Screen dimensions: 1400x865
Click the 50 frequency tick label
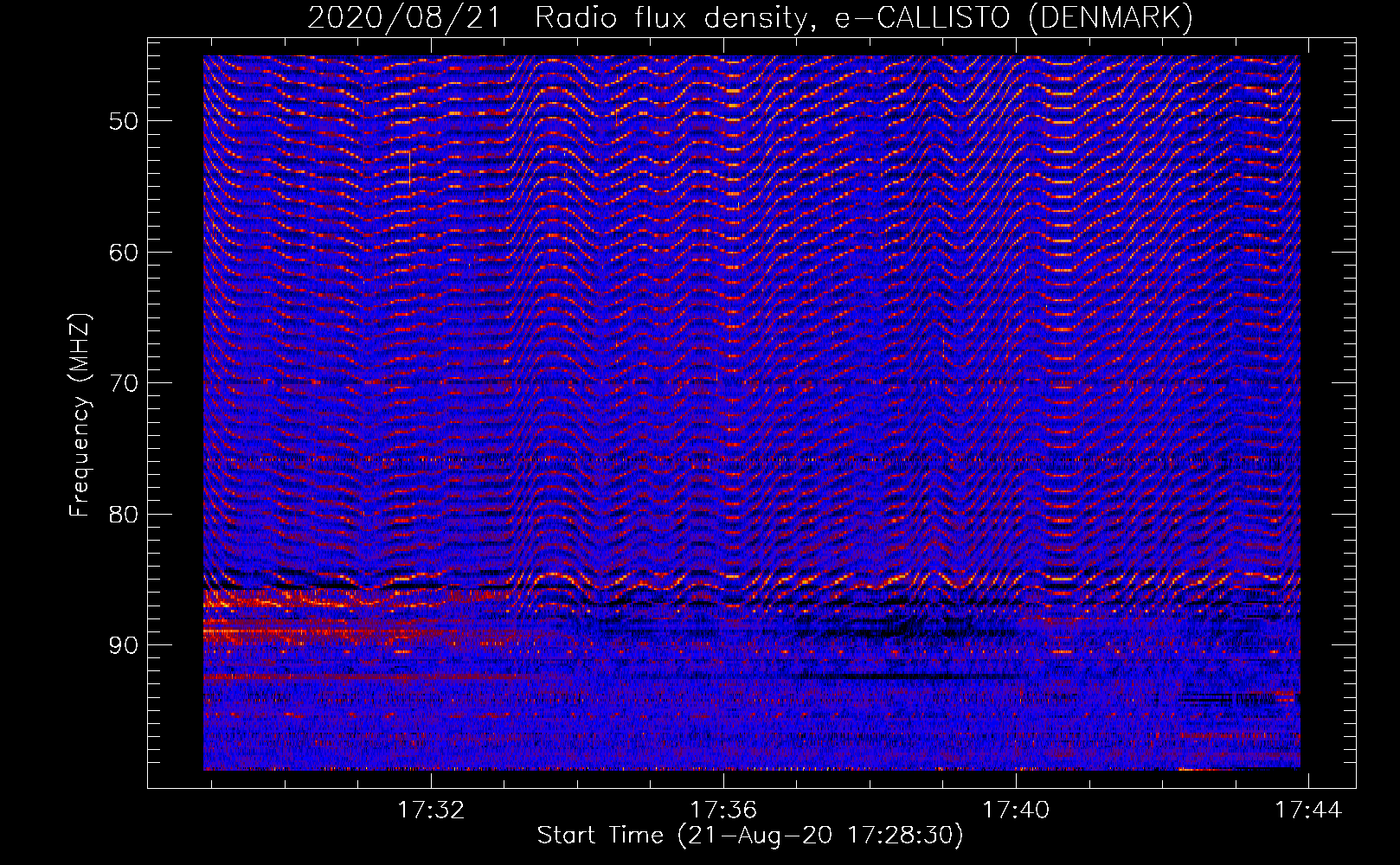click(124, 121)
